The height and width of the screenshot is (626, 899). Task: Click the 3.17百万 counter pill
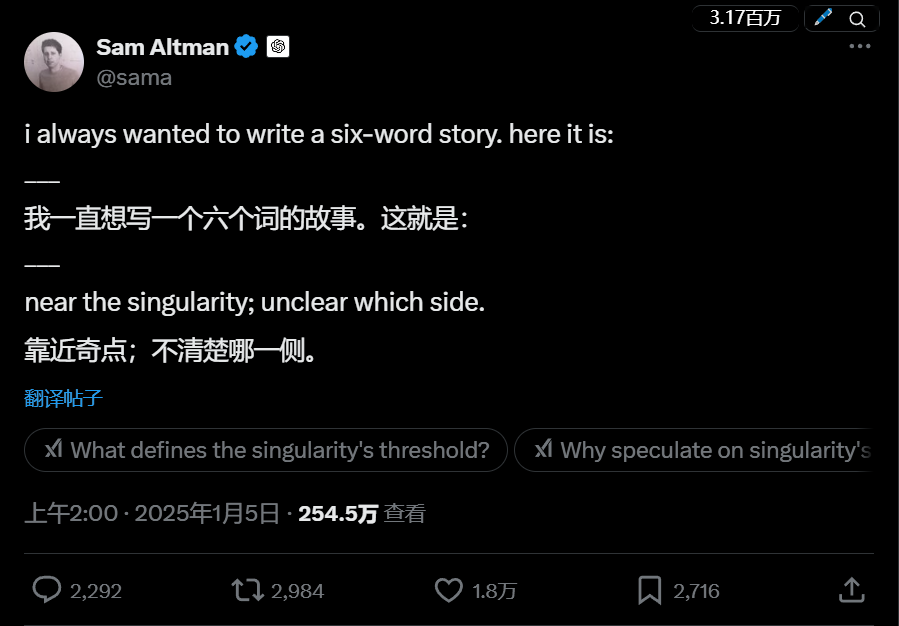point(745,18)
